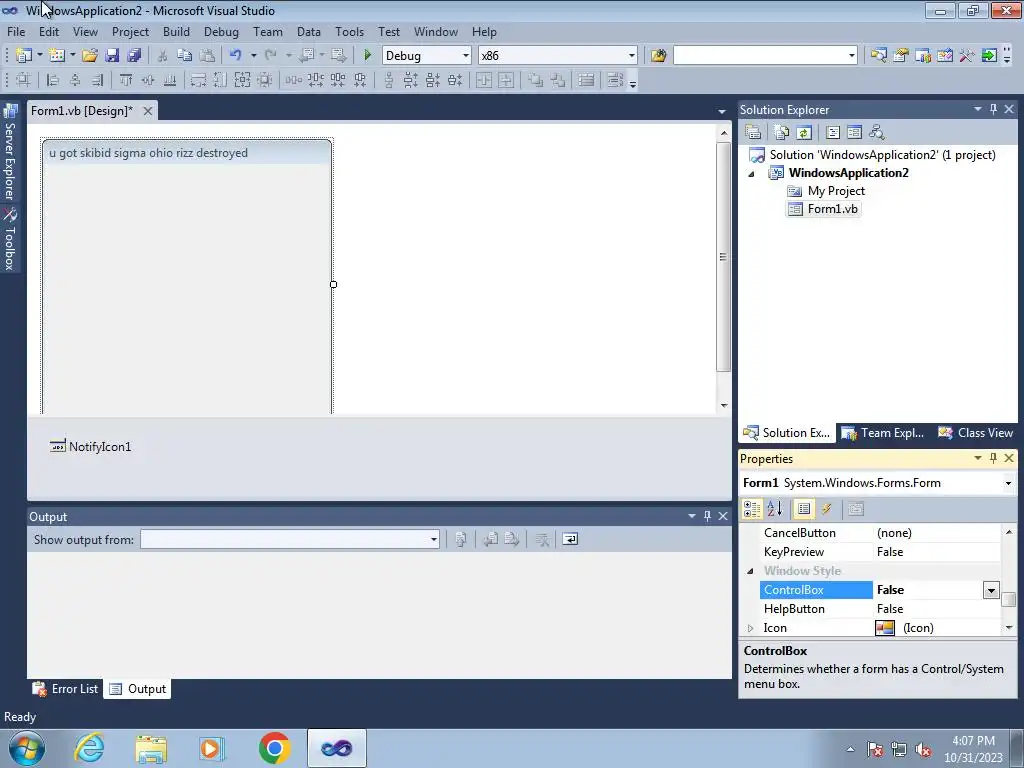This screenshot has height=768, width=1024.
Task: Switch to the Error List tab
Action: (x=66, y=689)
